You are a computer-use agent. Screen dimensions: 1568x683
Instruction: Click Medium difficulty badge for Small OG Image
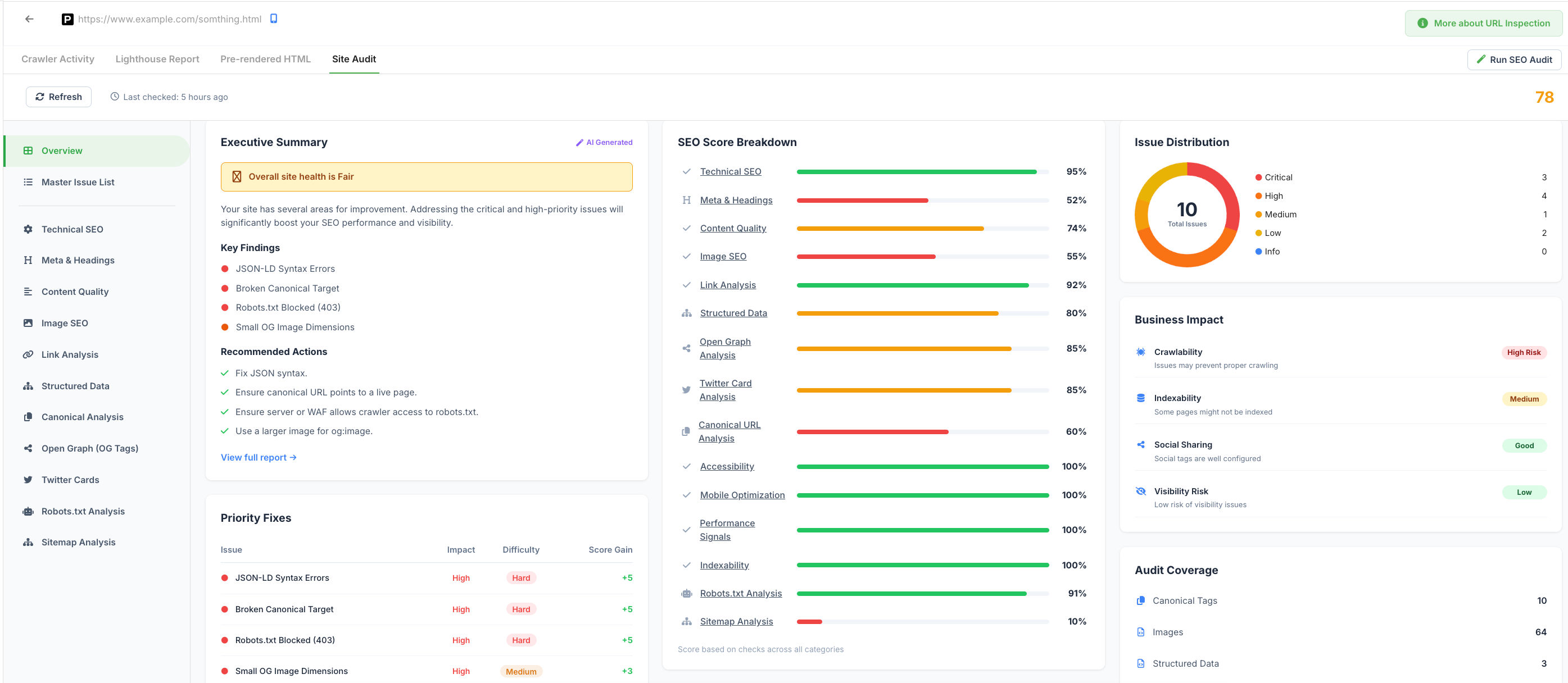tap(521, 671)
